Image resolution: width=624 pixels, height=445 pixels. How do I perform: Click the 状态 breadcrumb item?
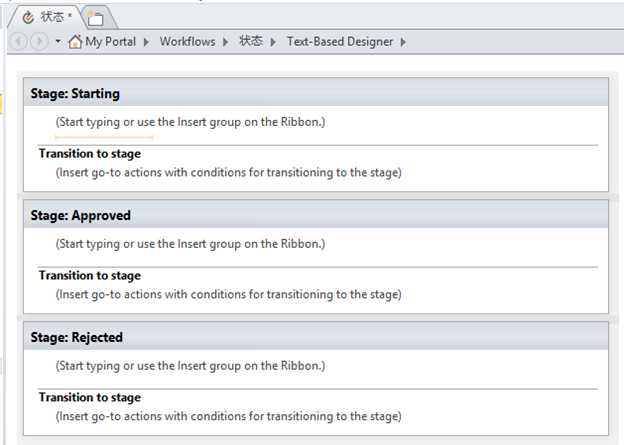click(x=251, y=41)
